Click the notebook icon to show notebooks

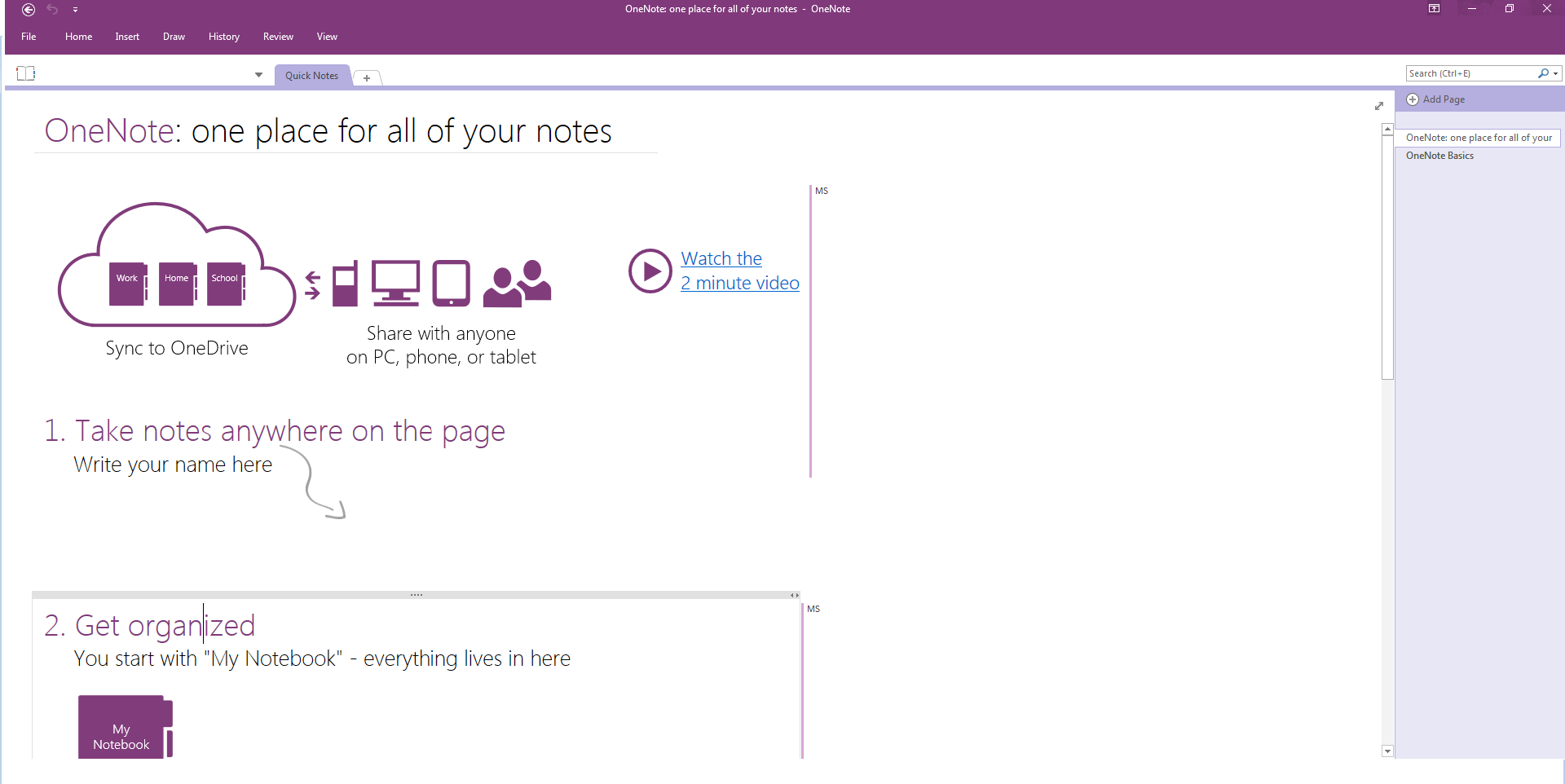coord(26,73)
